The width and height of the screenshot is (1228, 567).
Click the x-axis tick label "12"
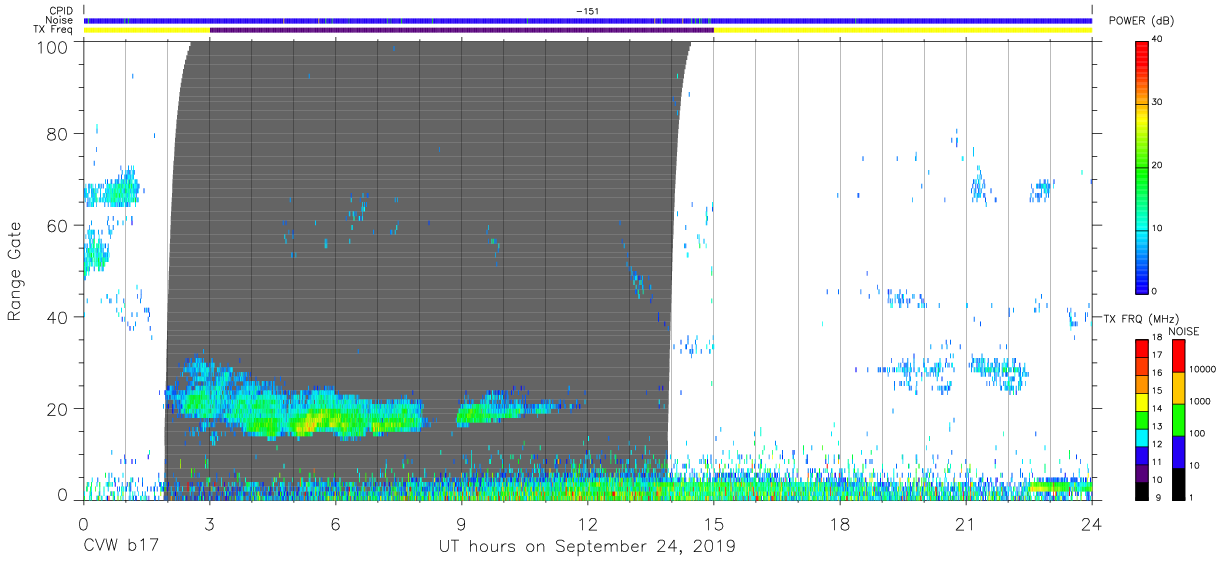[587, 523]
